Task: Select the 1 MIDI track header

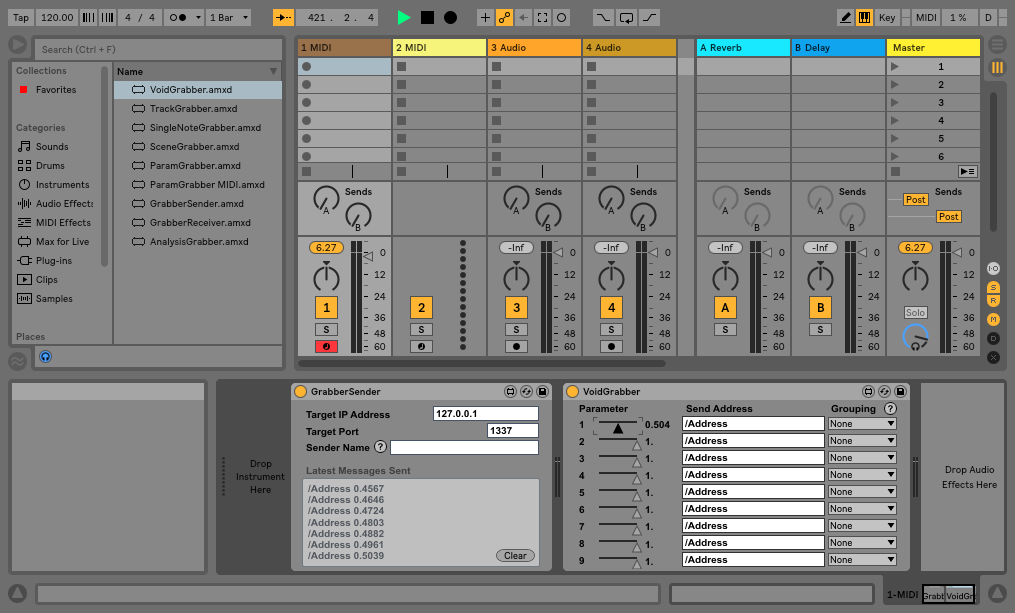Action: coord(344,47)
